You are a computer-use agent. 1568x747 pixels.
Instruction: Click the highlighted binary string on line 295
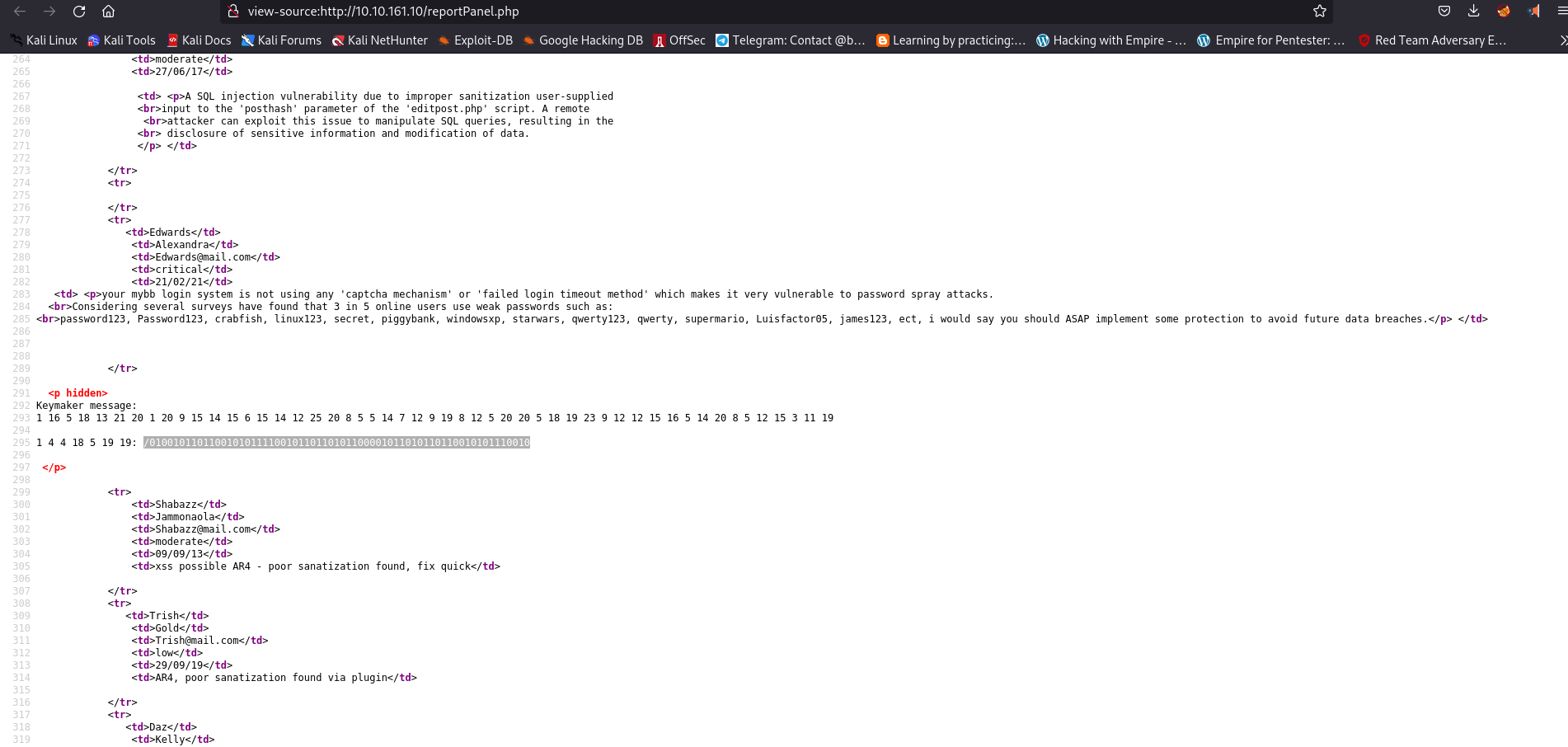tap(336, 443)
